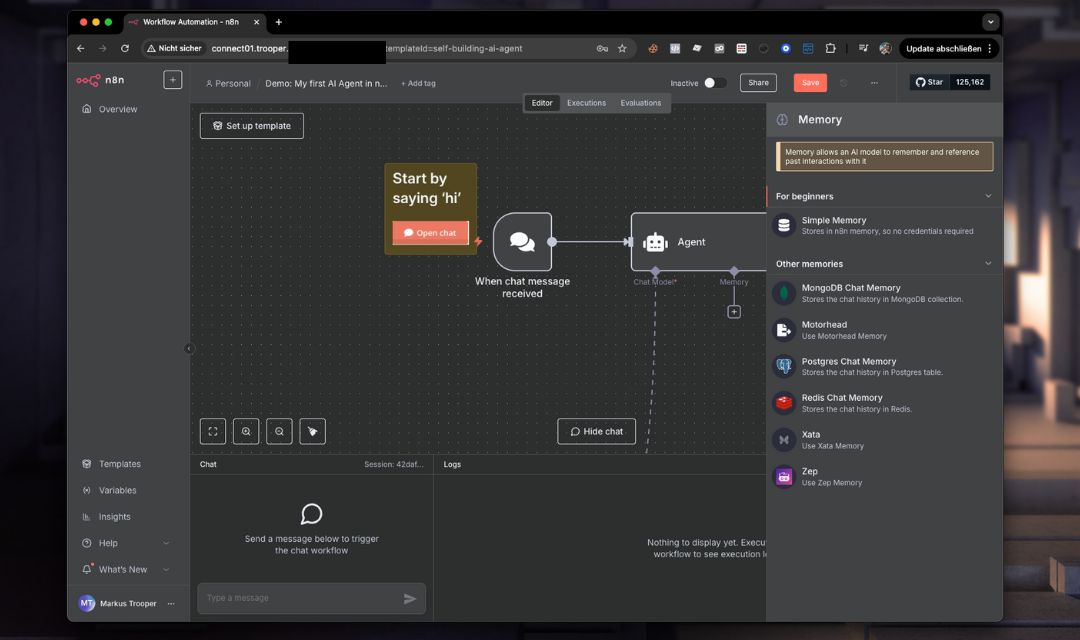Expand the Help menu chevron
The image size is (1080, 640).
coord(166,543)
